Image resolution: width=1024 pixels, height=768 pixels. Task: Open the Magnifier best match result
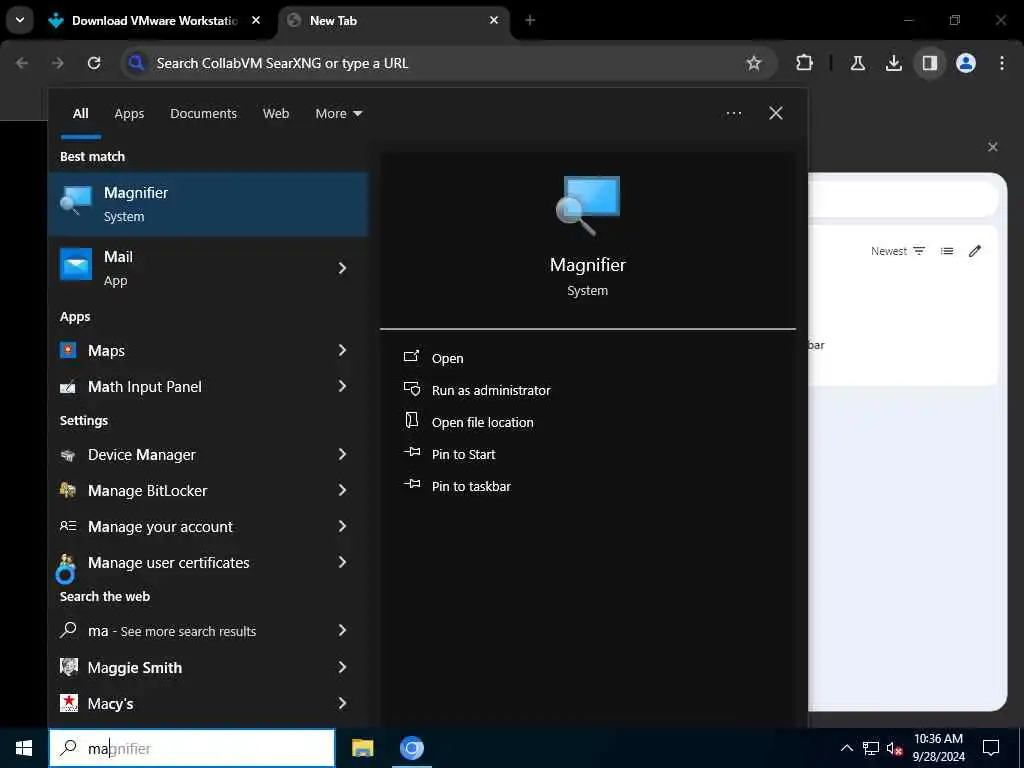coord(208,204)
